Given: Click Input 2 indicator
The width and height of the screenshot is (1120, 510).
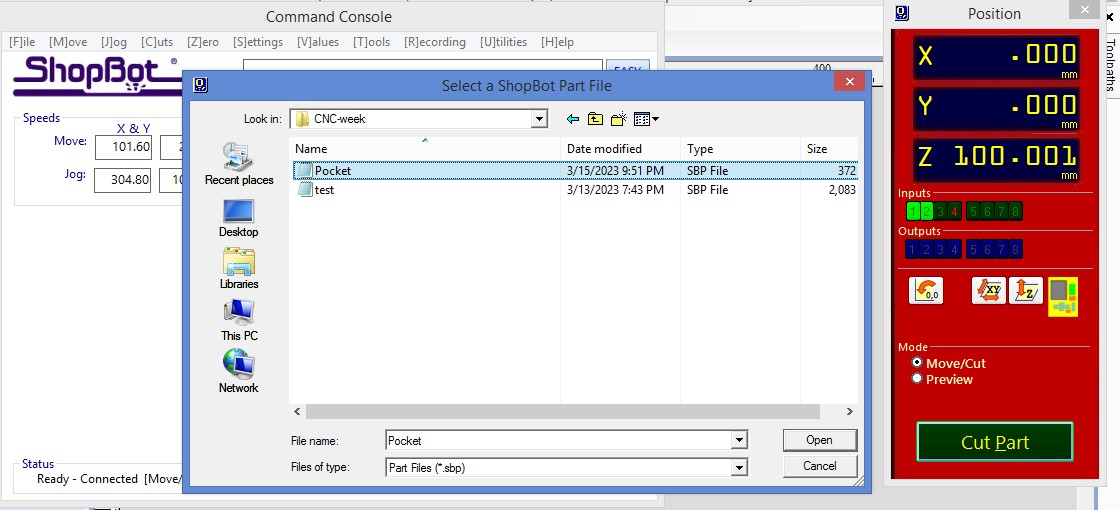Looking at the screenshot, I should pos(926,211).
